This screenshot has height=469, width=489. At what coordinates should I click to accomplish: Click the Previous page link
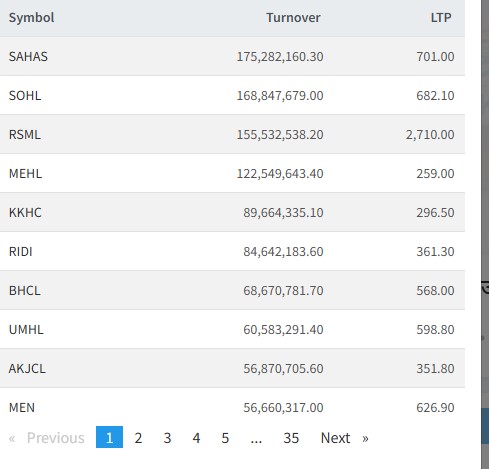(x=56, y=438)
